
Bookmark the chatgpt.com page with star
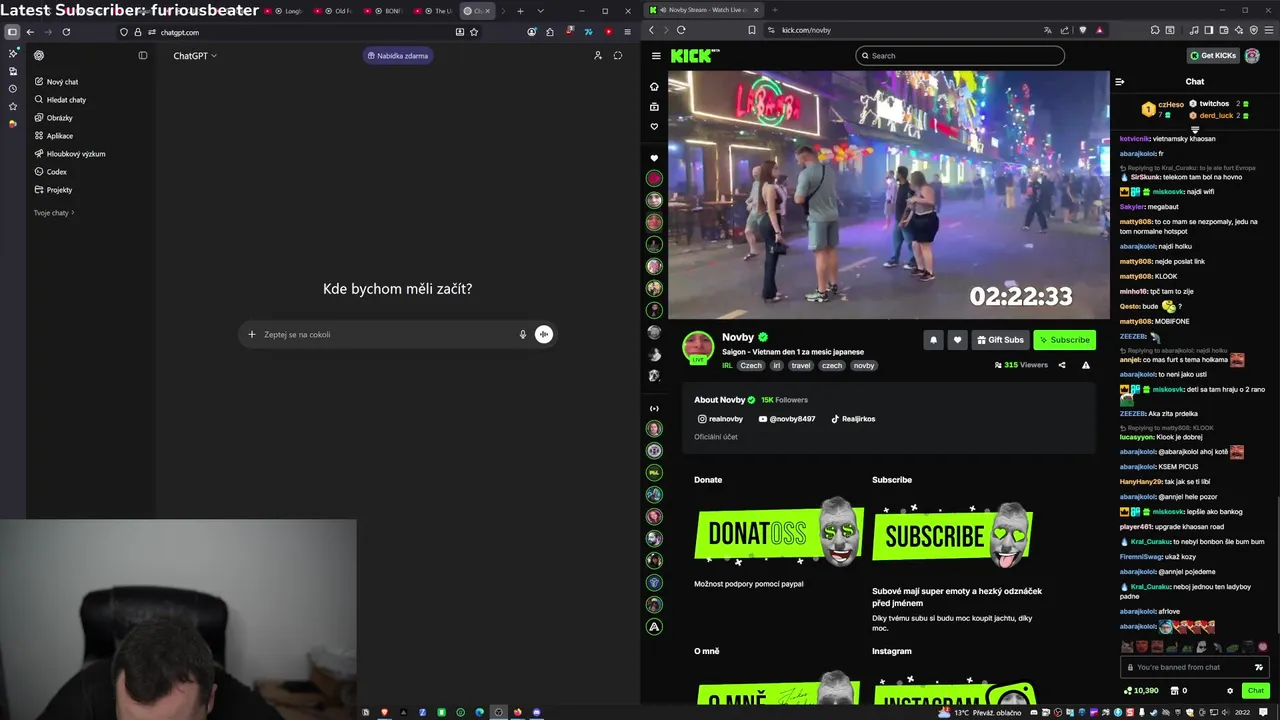[474, 32]
